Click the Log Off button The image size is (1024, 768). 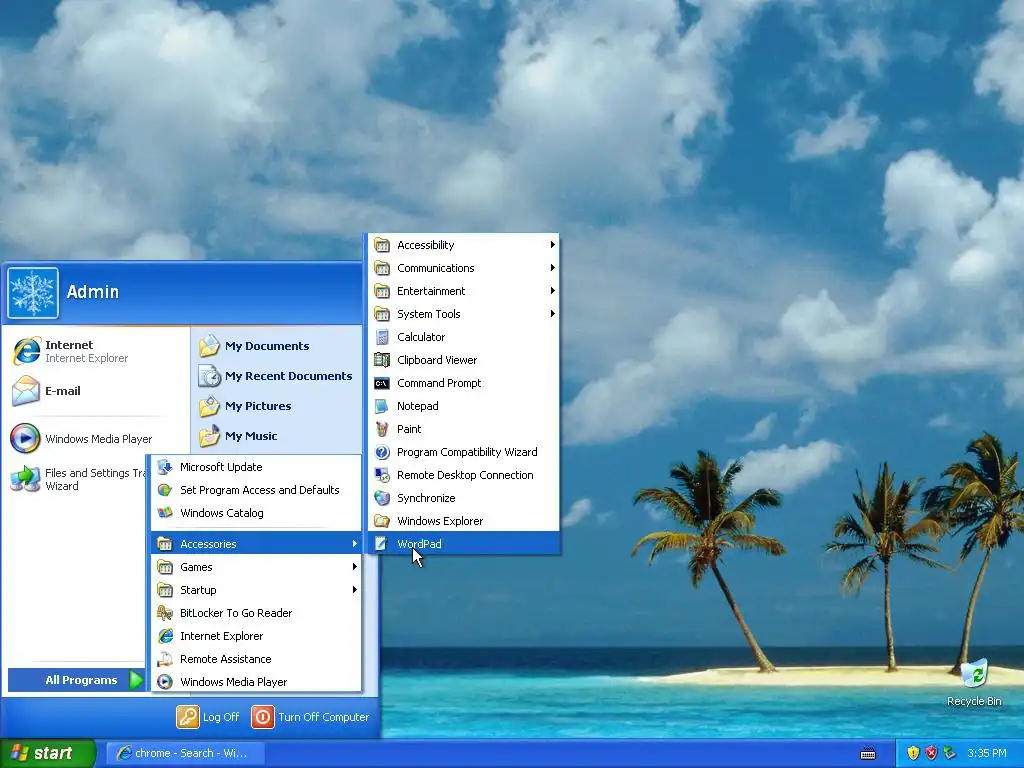tap(208, 717)
